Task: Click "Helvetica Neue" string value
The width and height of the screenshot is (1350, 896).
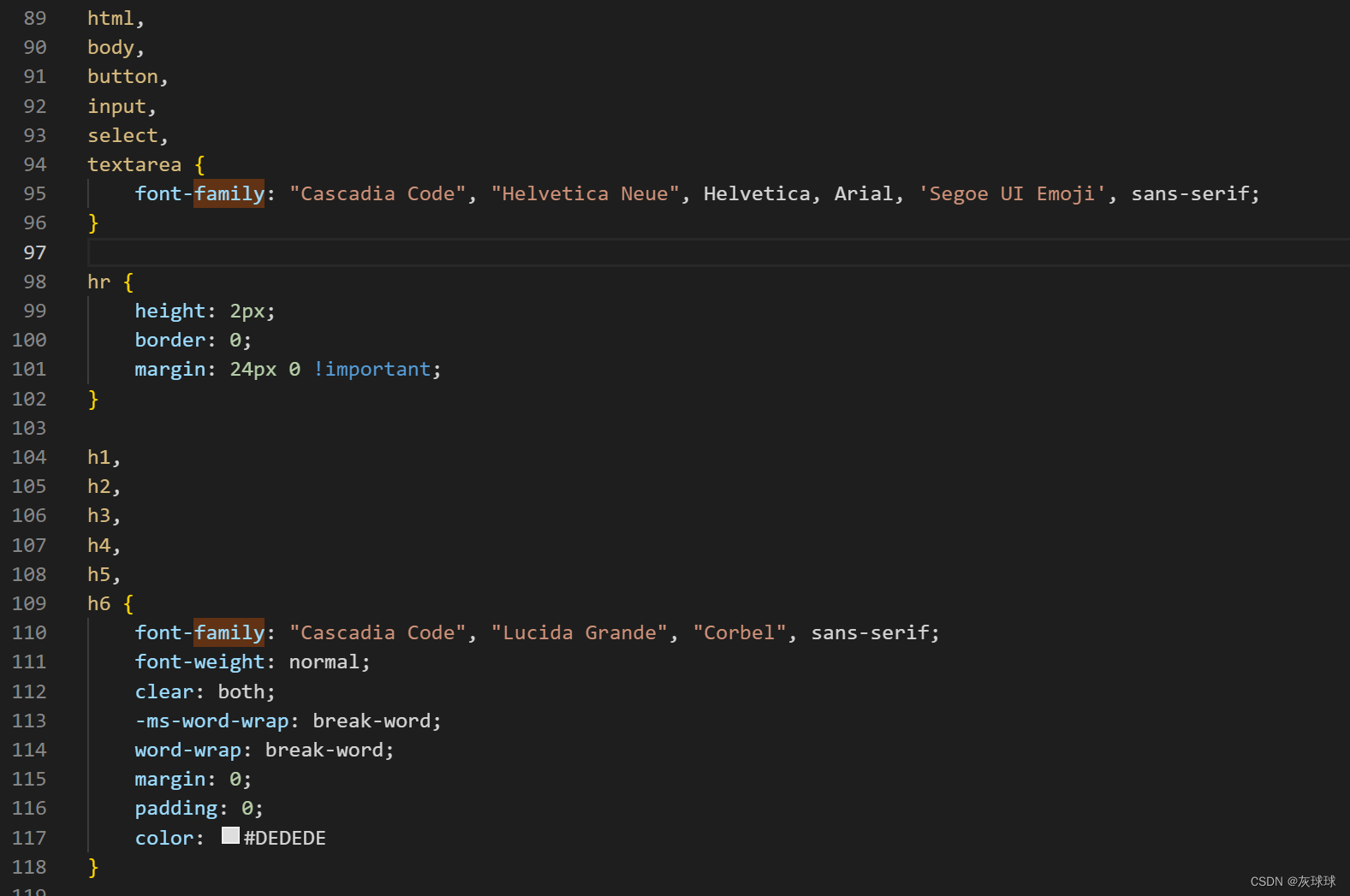Action: click(x=585, y=193)
